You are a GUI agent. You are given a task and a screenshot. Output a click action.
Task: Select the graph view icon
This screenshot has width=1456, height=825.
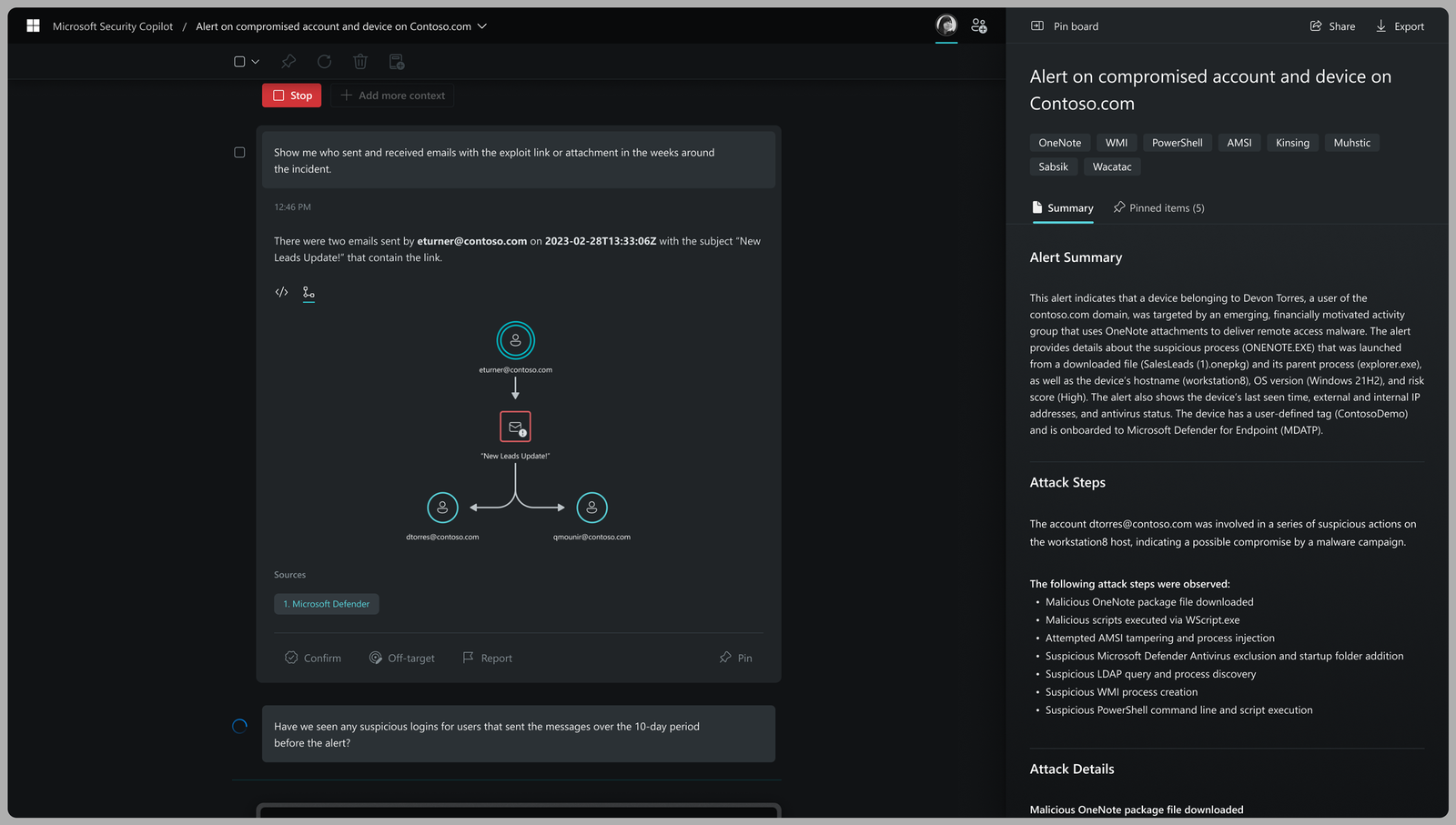click(x=308, y=293)
